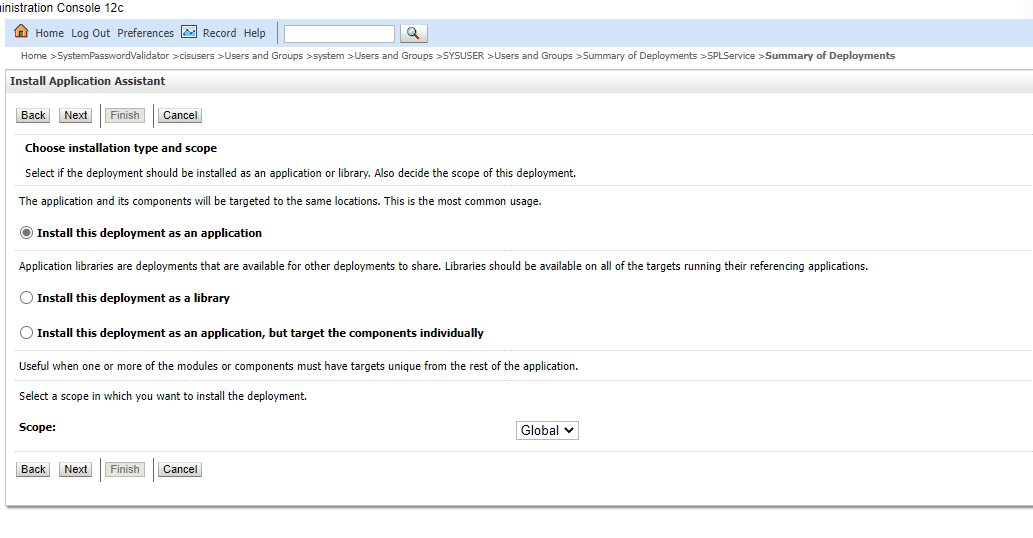Open the SPLService breadcrumb link
This screenshot has width=1033, height=538.
point(731,56)
